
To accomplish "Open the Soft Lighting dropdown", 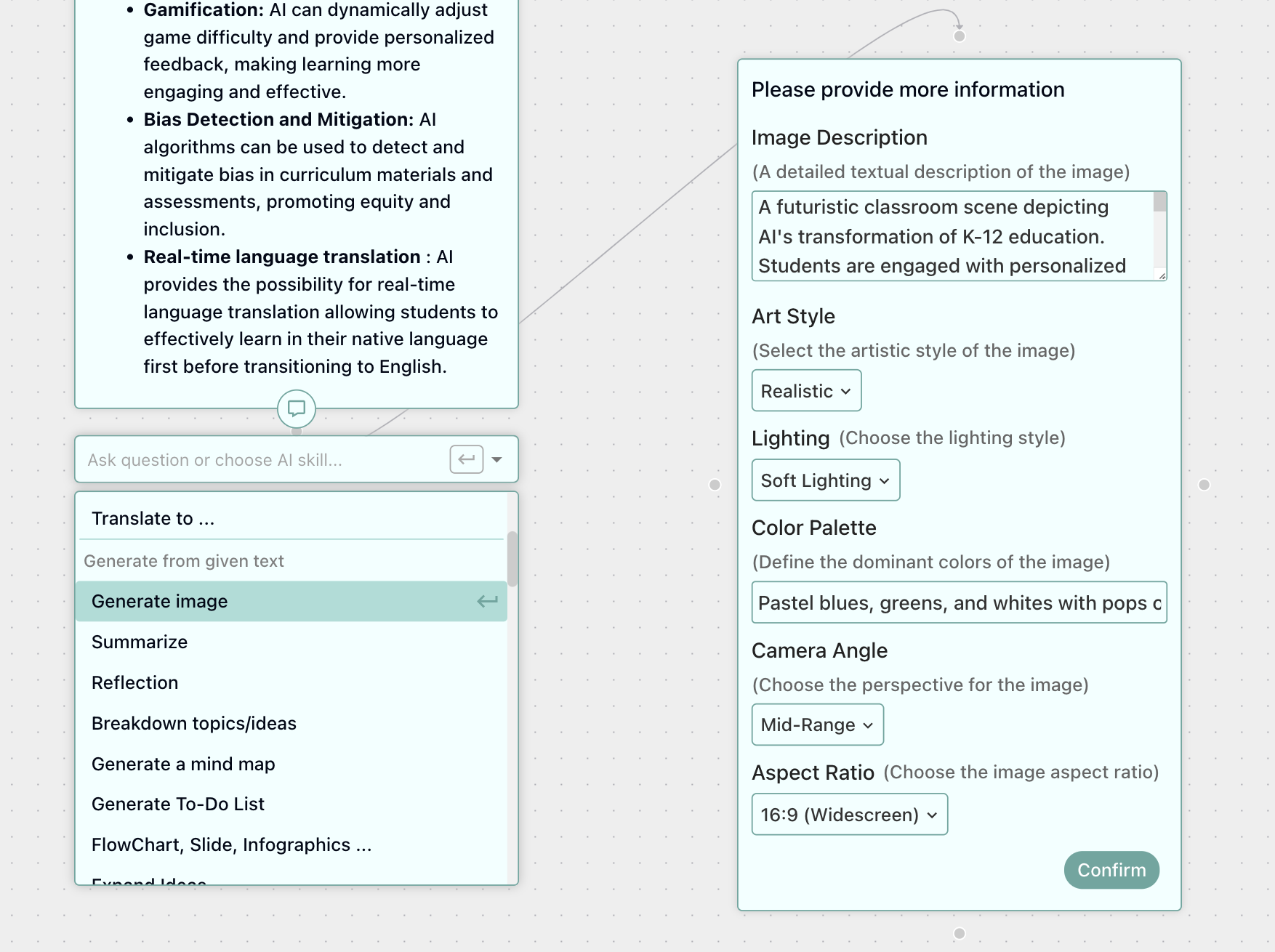I will coord(825,480).
